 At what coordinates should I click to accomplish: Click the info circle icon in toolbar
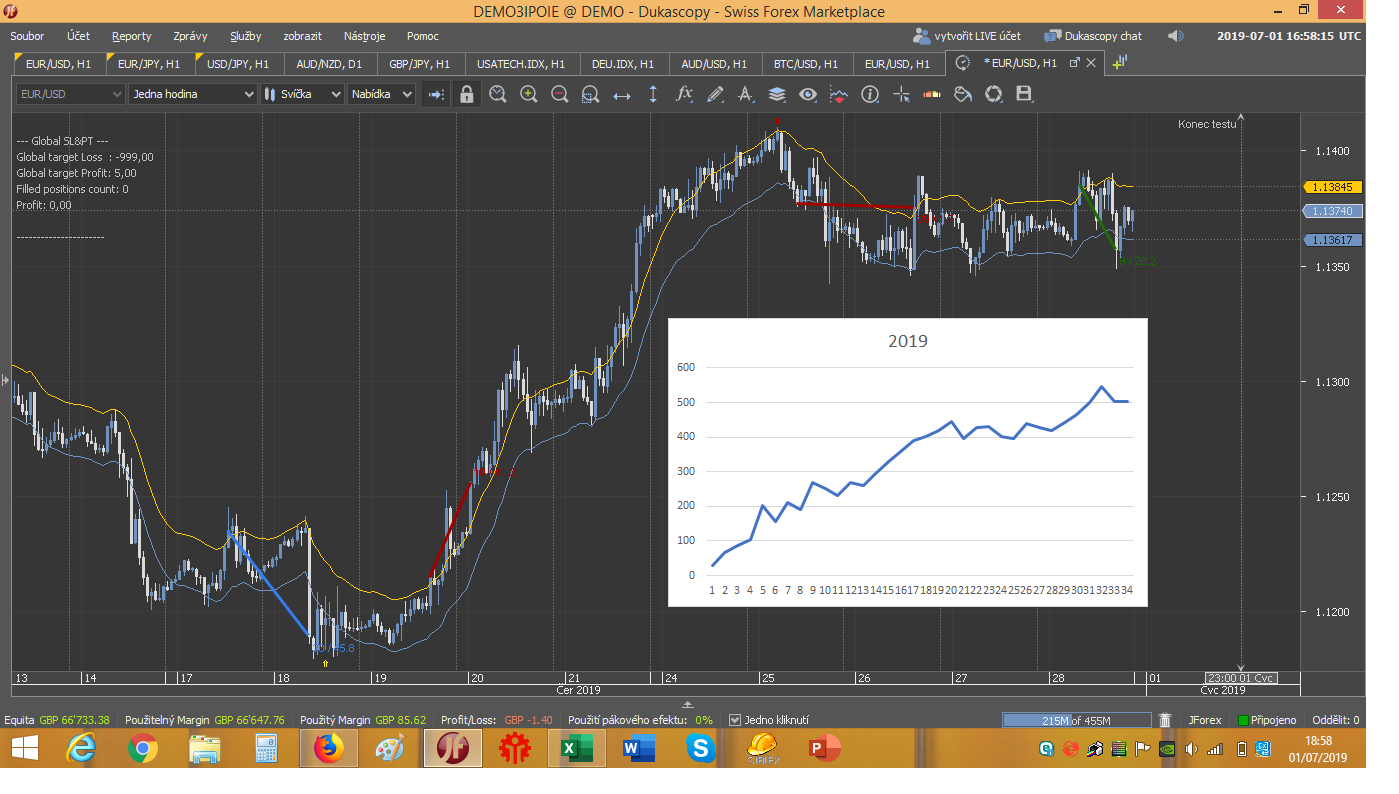(x=870, y=94)
